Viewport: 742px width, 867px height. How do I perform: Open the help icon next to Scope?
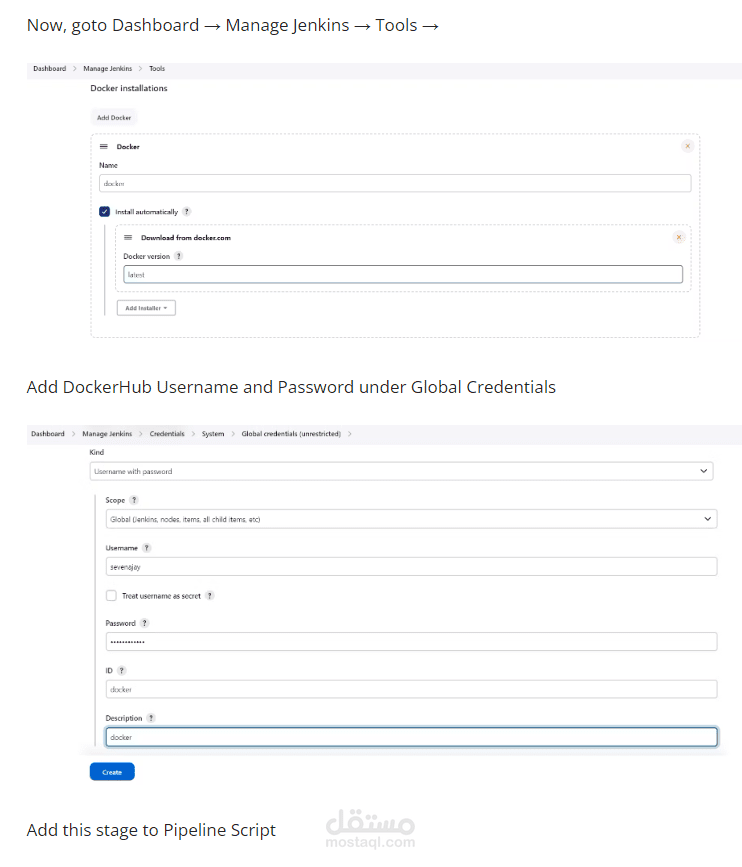point(134,500)
